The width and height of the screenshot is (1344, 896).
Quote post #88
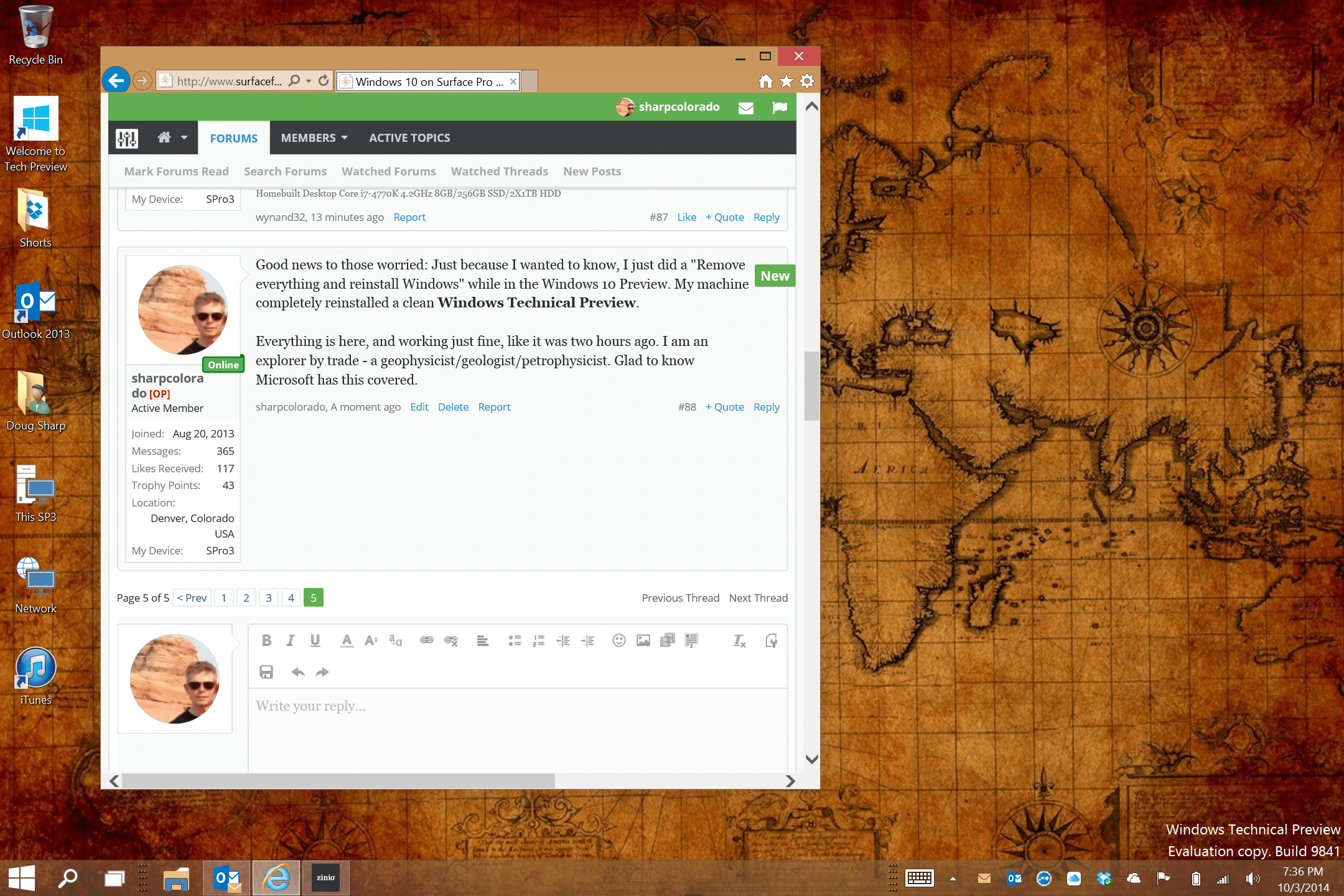[x=725, y=407]
